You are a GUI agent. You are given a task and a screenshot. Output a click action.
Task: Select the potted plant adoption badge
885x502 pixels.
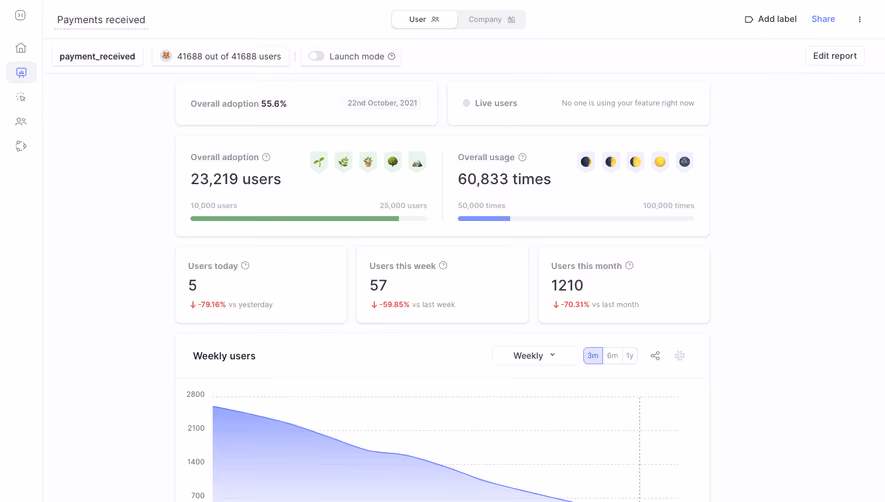tap(368, 162)
